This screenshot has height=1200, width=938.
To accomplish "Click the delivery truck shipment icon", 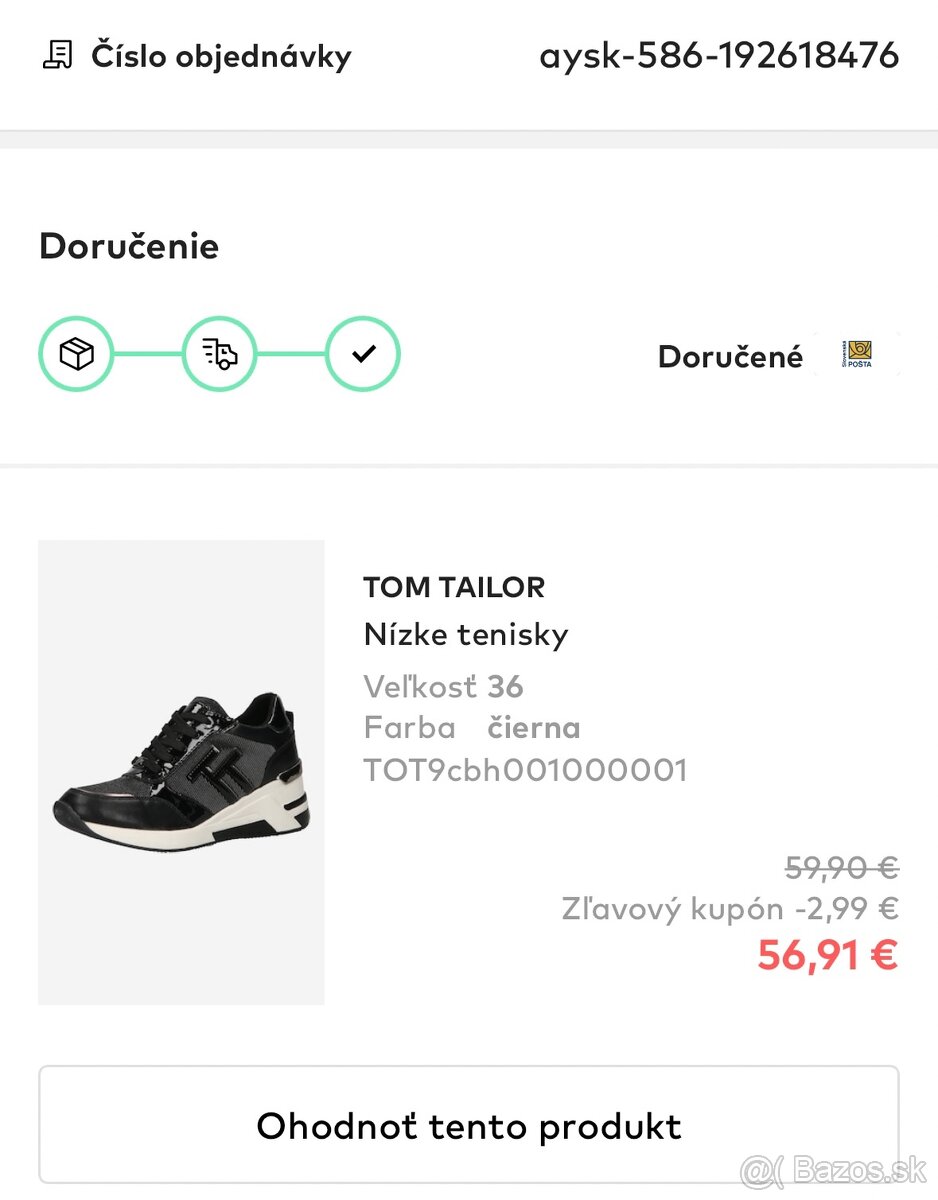I will [x=219, y=353].
